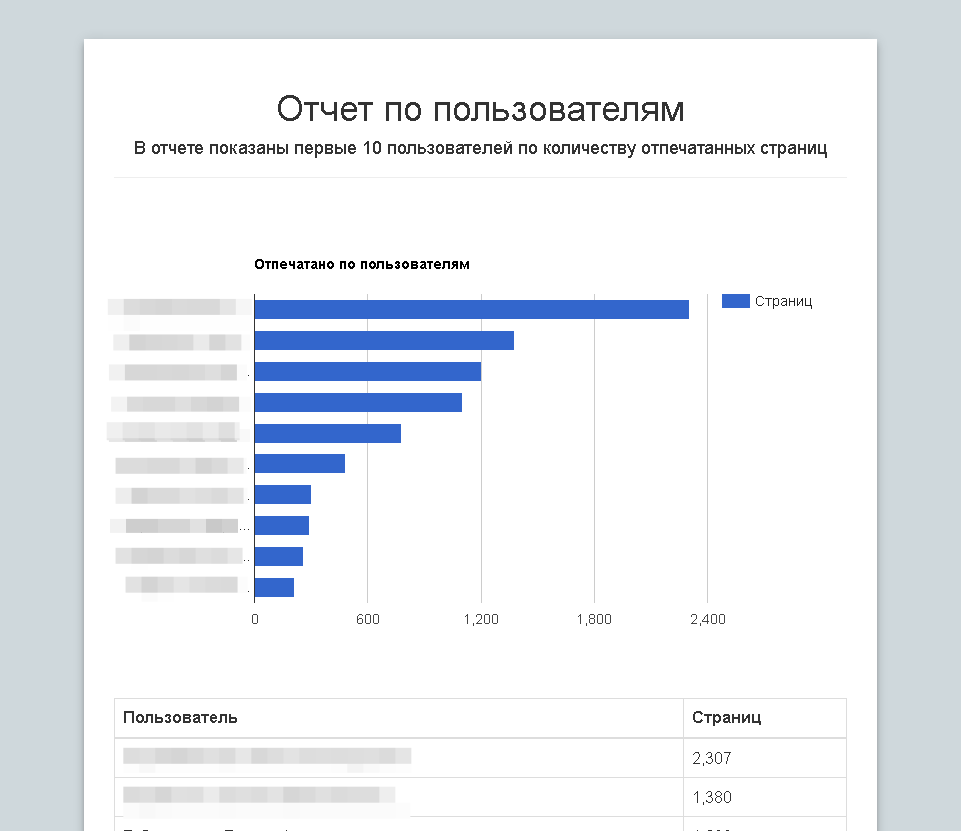Select the table cell showing 2,307
Viewport: 961px width, 831px height.
click(x=712, y=759)
